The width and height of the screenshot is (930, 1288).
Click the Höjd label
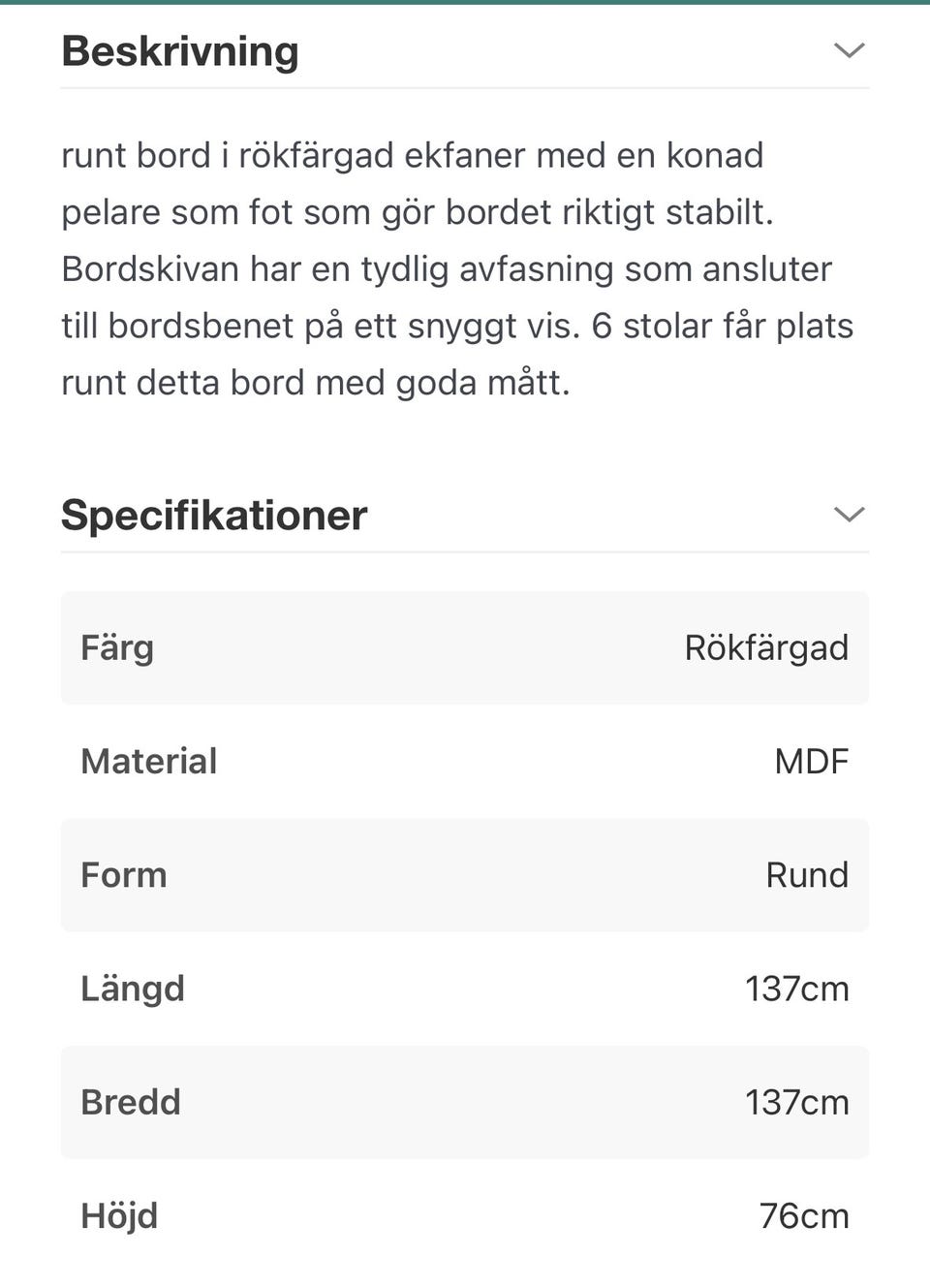[119, 1216]
